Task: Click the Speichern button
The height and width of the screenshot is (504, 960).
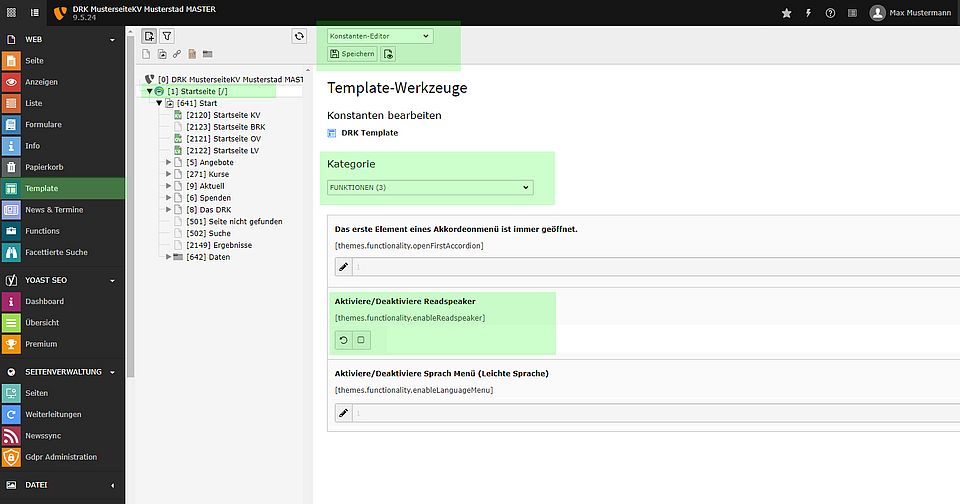Action: [x=352, y=54]
